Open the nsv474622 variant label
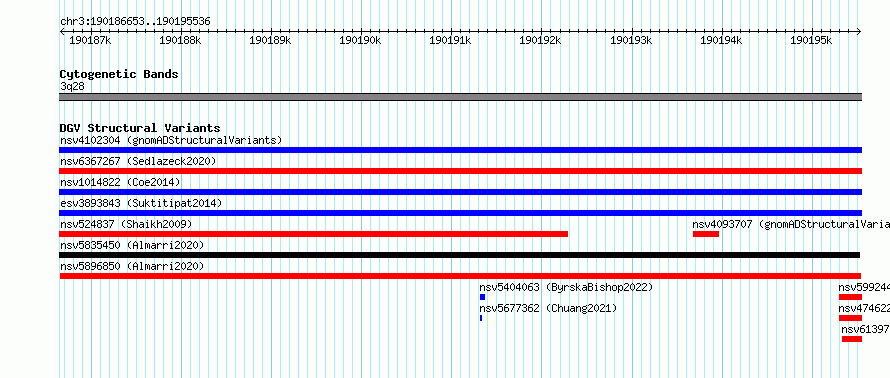890x378 pixels. pyautogui.click(x=864, y=308)
